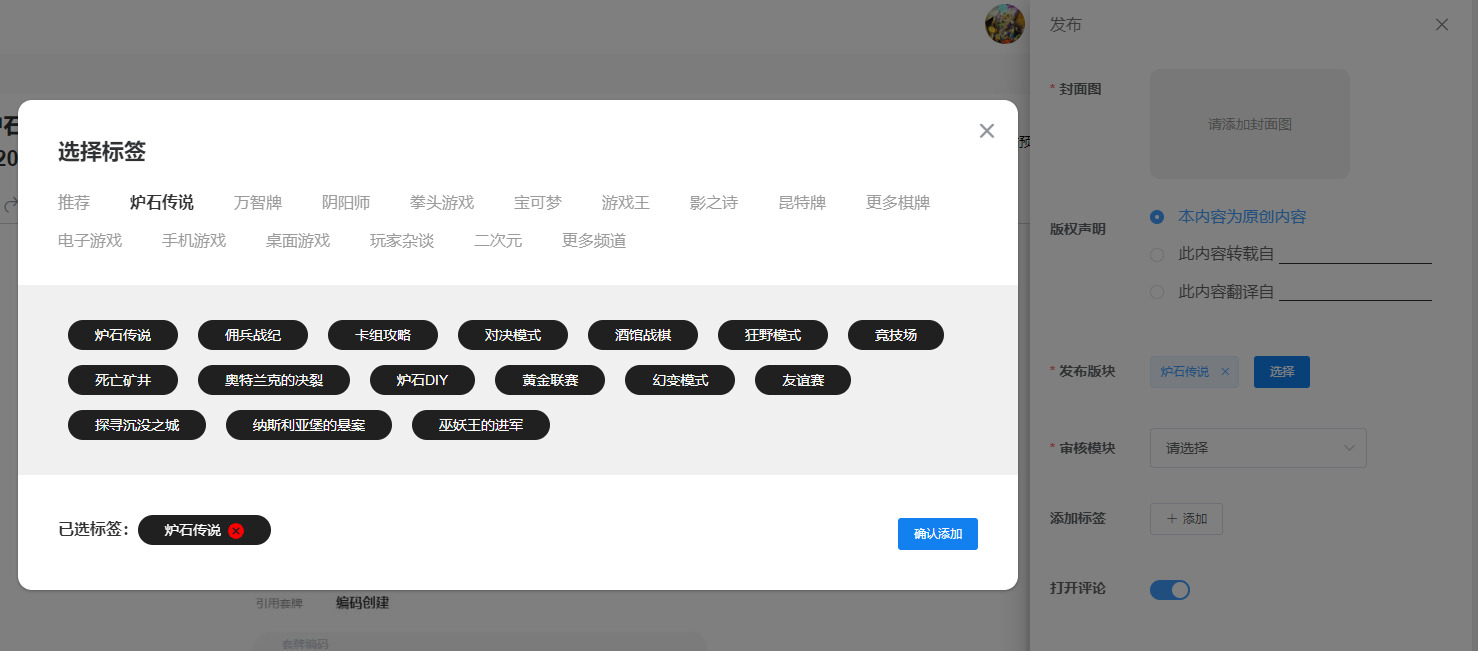The width and height of the screenshot is (1478, 651).
Task: Select the 宝可梦 tab
Action: click(538, 203)
